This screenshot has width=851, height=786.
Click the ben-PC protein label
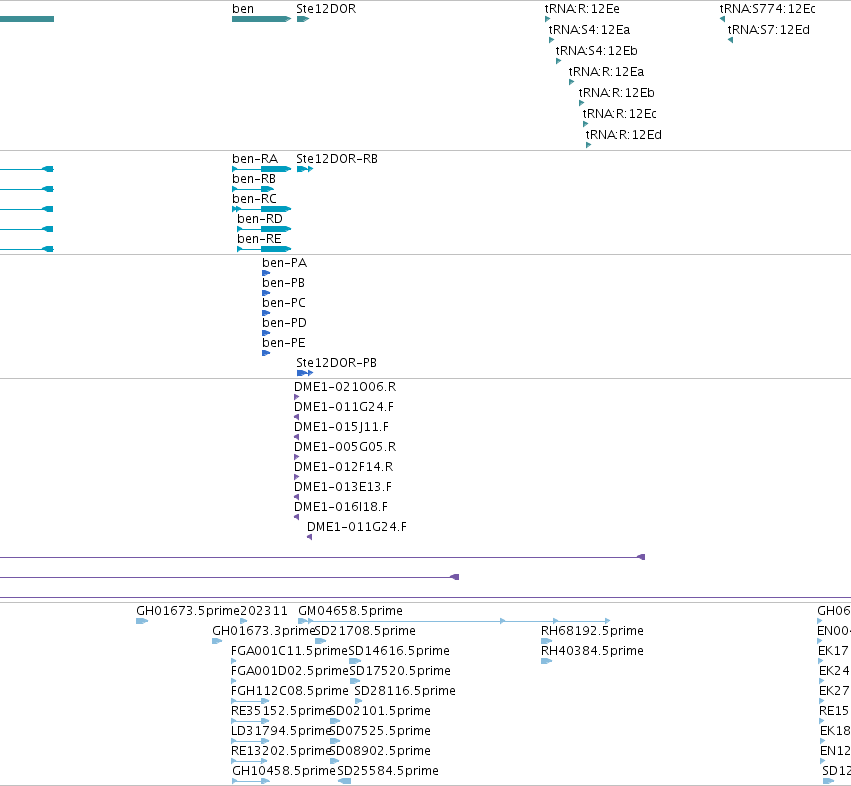(x=284, y=303)
